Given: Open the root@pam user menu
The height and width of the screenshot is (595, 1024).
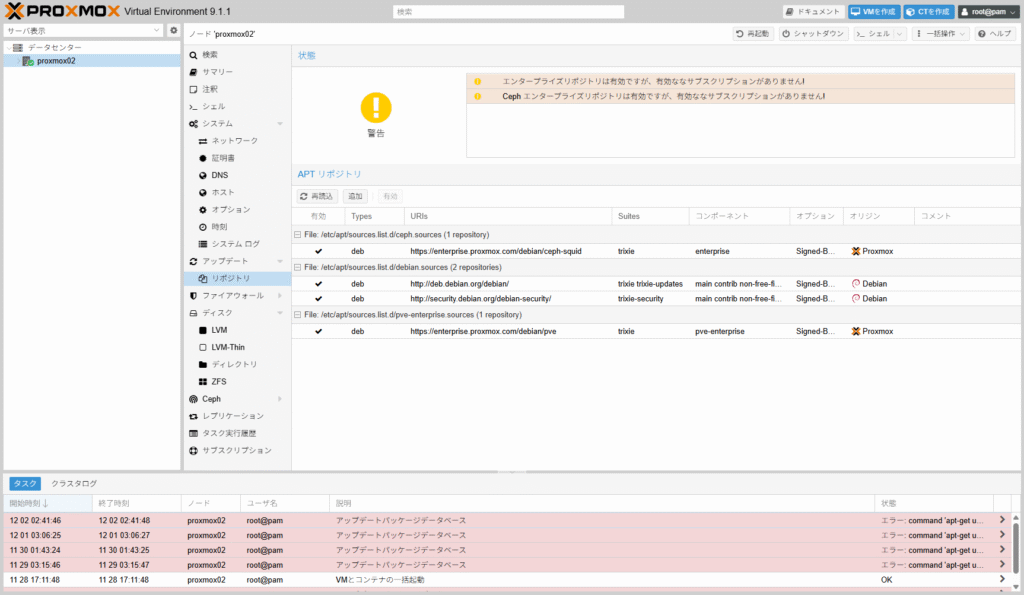Looking at the screenshot, I should click(x=988, y=12).
